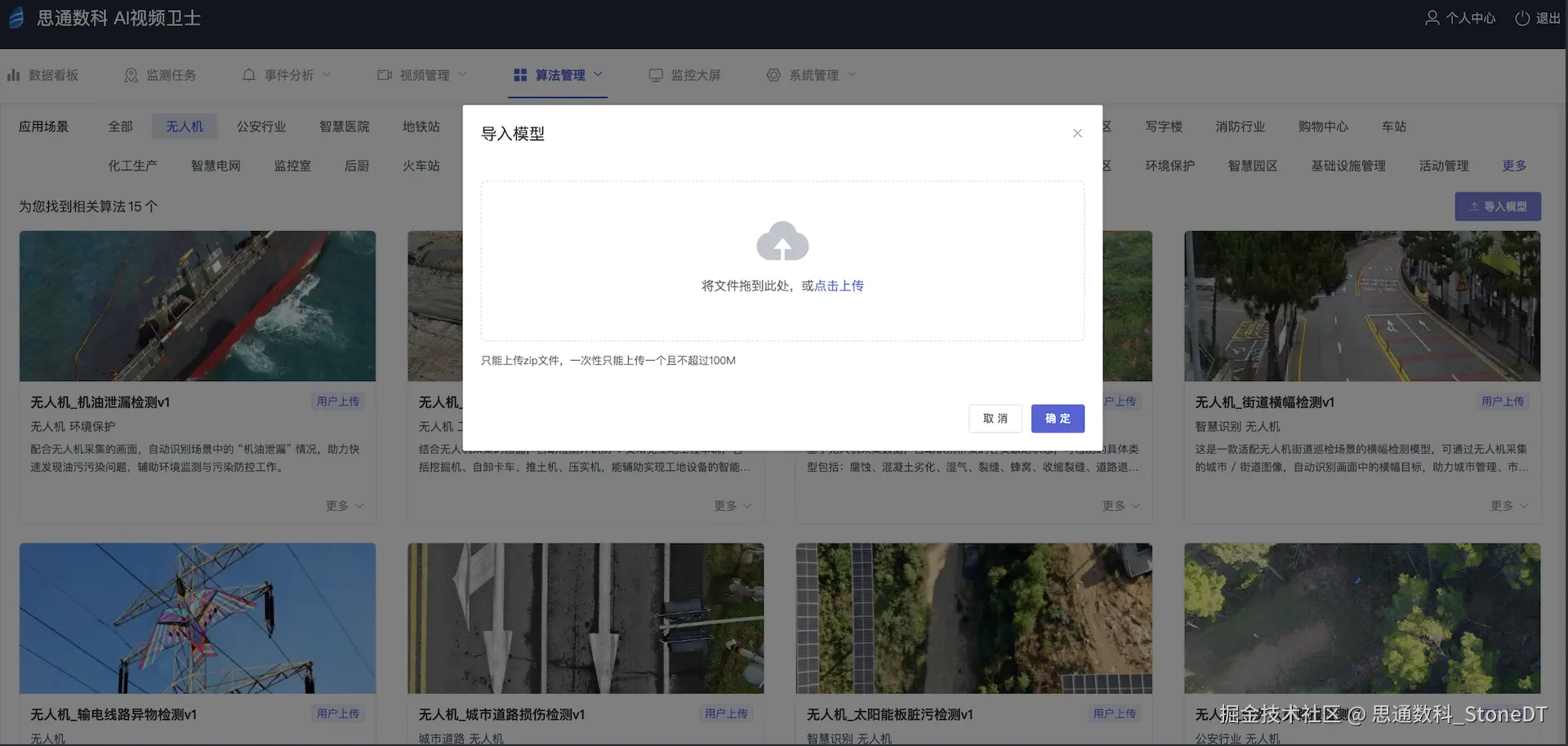Open the 输电线路异物检测 tower thumbnail
Screen dimensions: 1568x746
198,619
